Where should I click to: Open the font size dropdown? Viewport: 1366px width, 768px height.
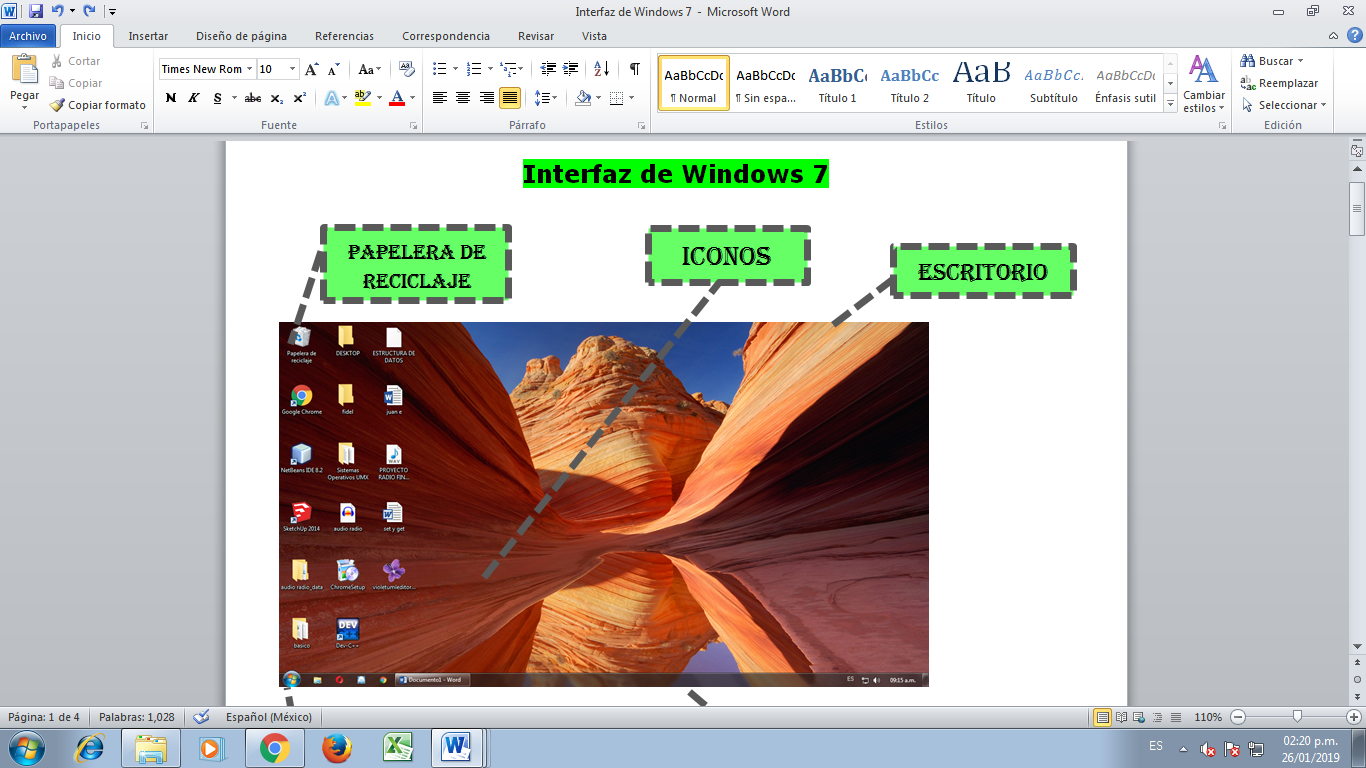(293, 69)
